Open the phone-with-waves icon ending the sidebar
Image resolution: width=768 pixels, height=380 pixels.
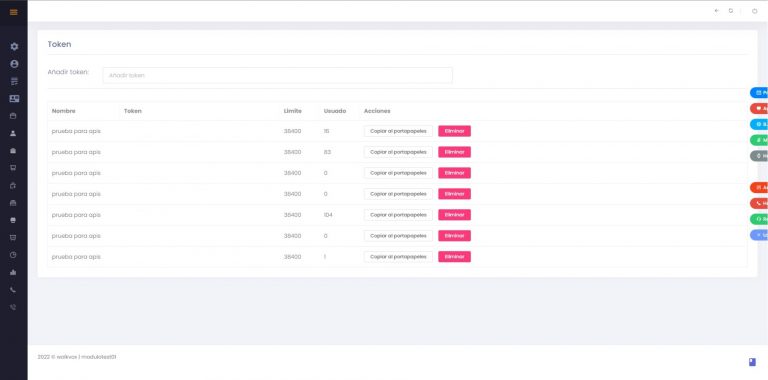click(13, 308)
